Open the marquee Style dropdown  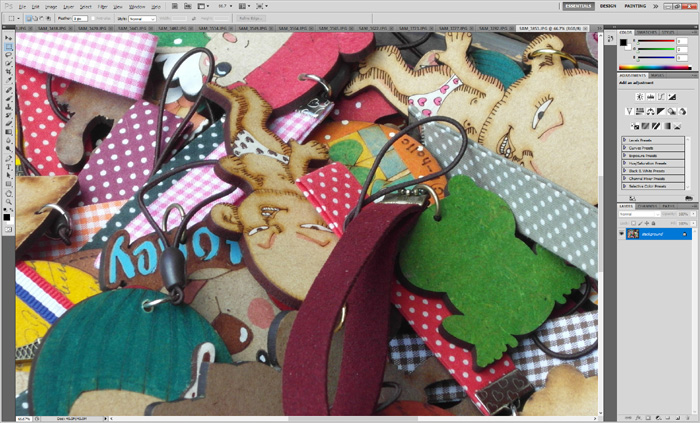[141, 18]
